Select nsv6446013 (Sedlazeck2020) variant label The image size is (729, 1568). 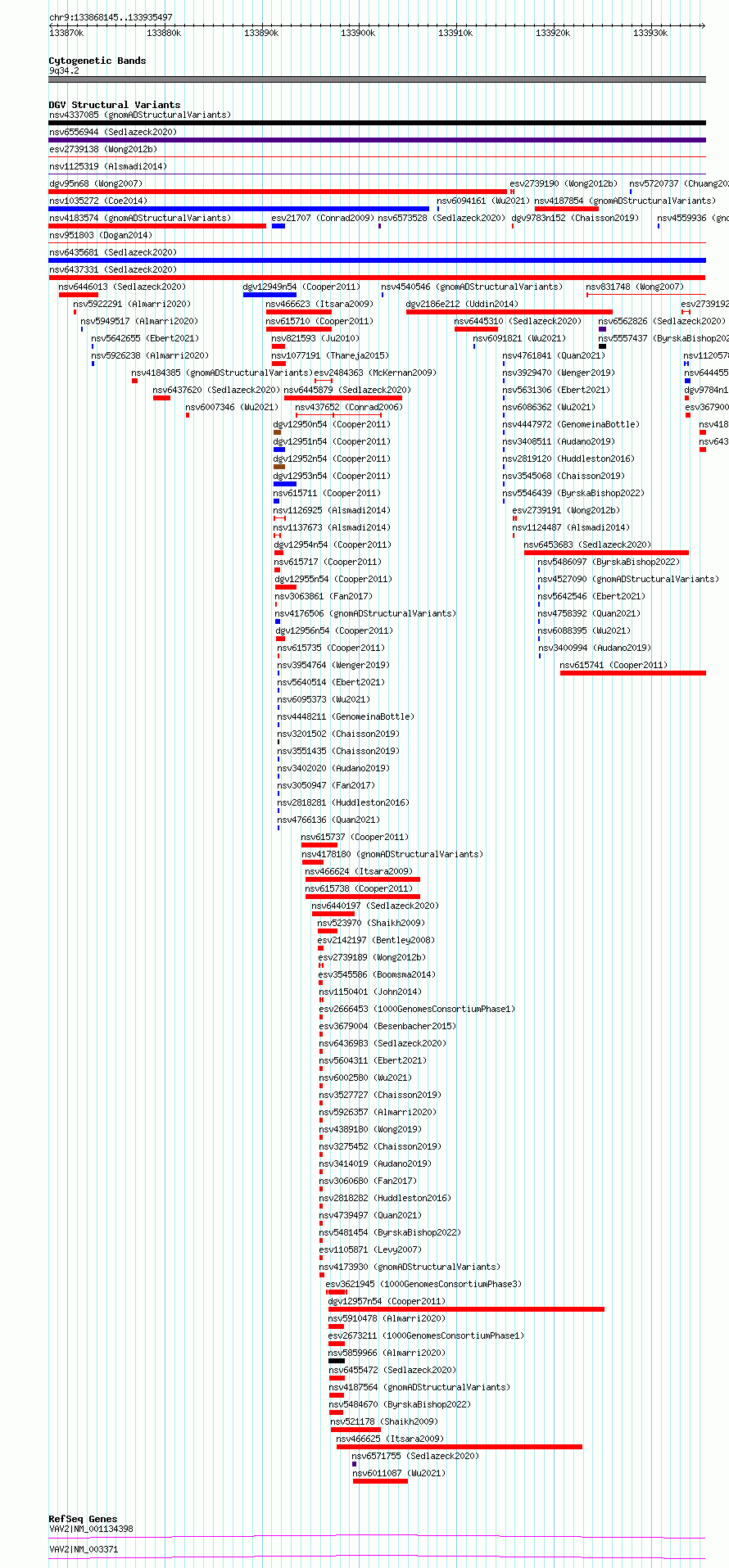click(122, 287)
